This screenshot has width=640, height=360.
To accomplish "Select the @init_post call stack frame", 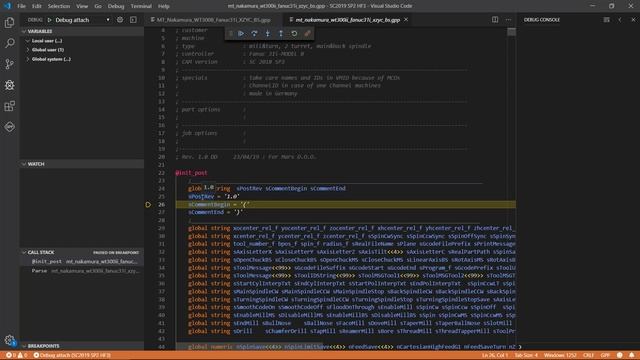I will pyautogui.click(x=82, y=261).
